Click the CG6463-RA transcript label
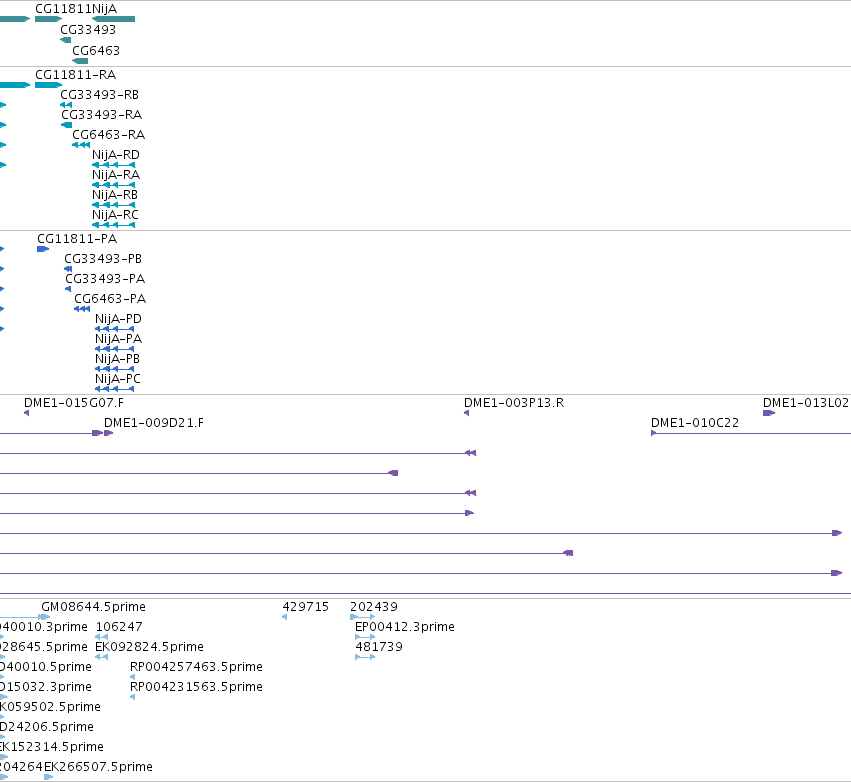Image resolution: width=851 pixels, height=782 pixels. [109, 135]
